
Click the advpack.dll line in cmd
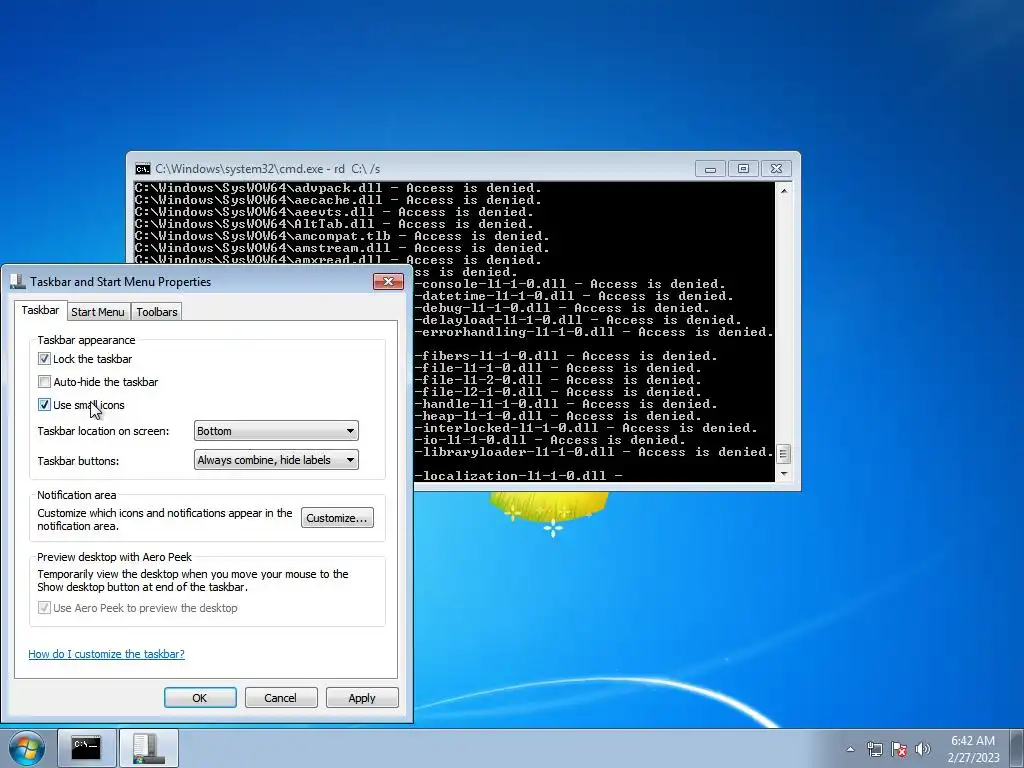(x=338, y=188)
